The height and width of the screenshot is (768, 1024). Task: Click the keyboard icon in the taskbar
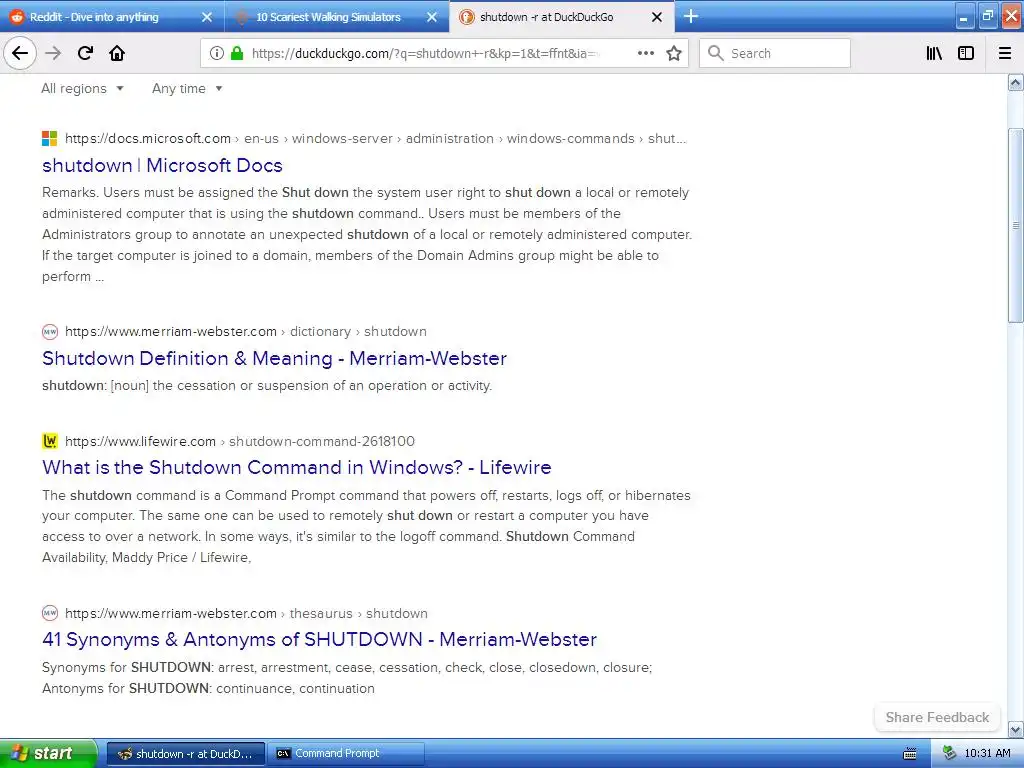(910, 754)
